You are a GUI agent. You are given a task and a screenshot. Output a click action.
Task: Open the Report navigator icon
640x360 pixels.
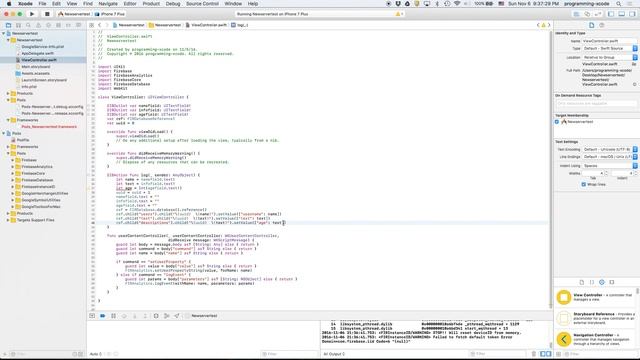click(x=78, y=25)
